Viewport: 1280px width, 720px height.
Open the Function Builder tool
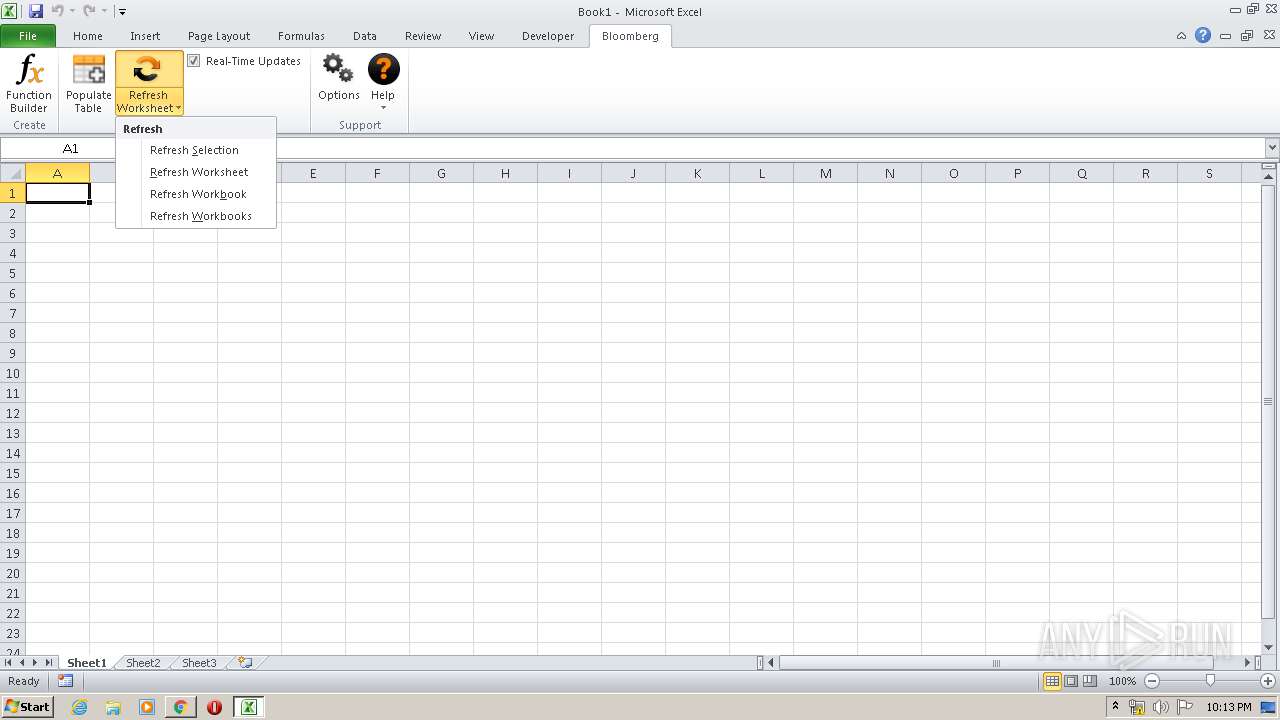(x=29, y=84)
